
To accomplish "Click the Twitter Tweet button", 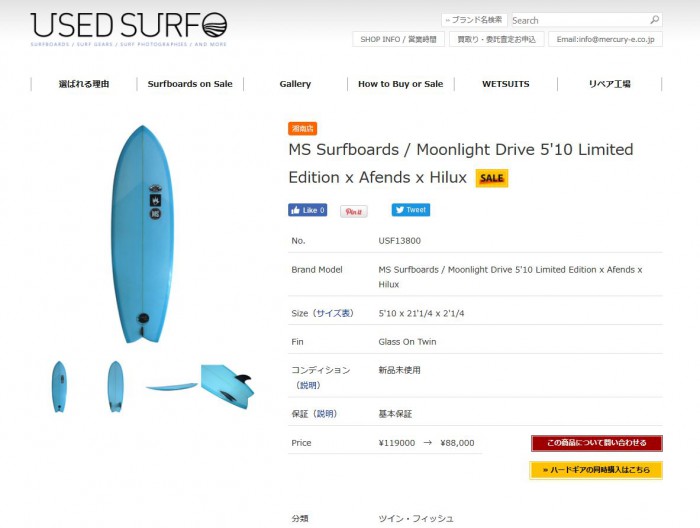I will coord(410,210).
